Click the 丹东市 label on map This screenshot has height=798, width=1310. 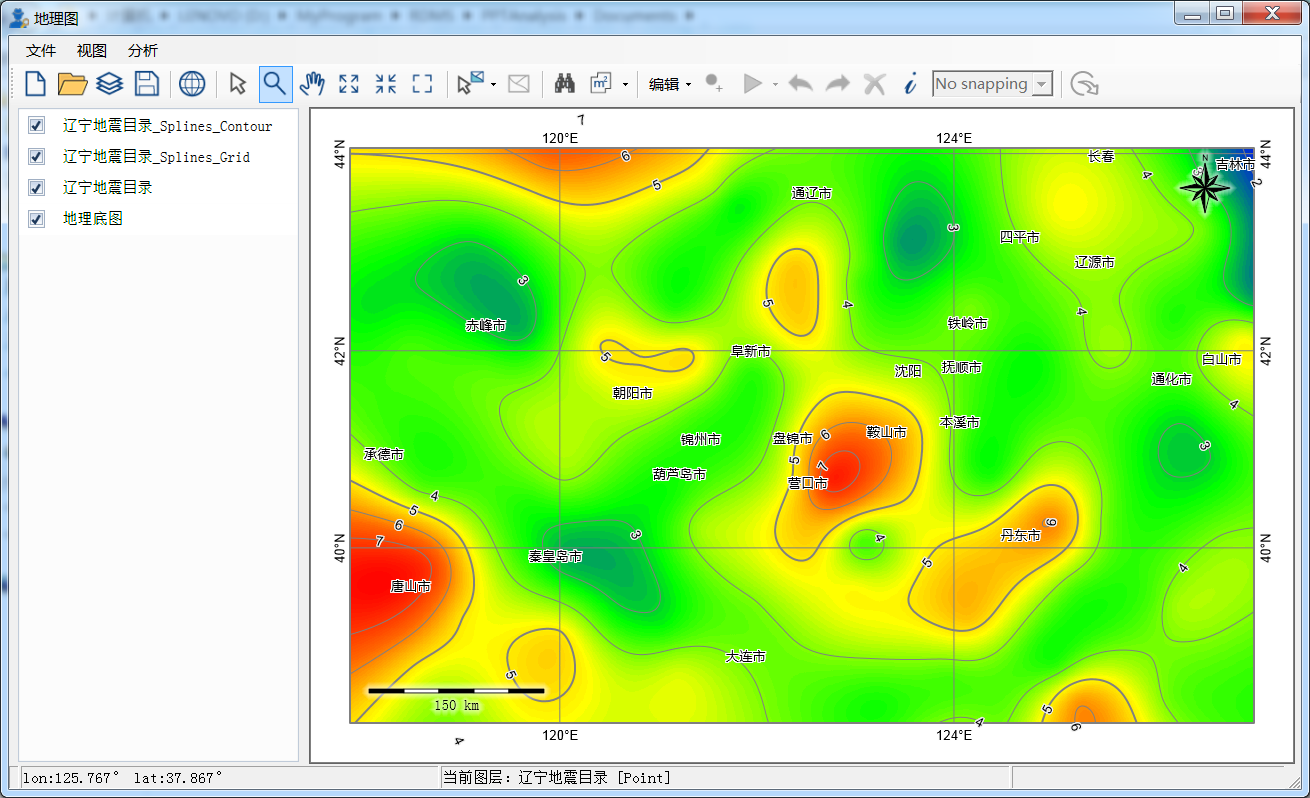[x=1021, y=536]
